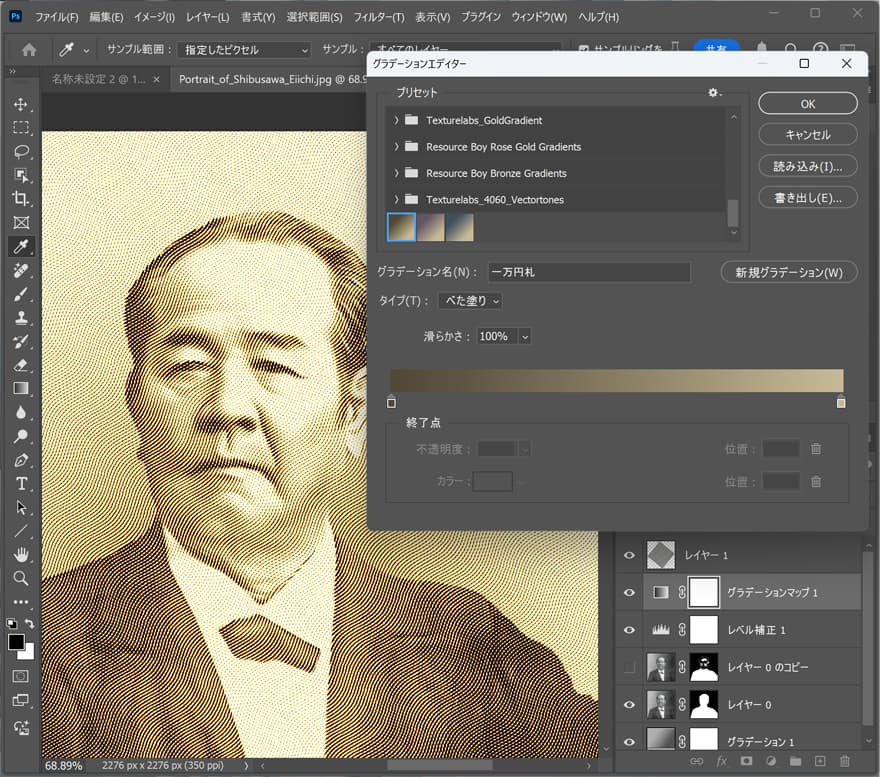Click the グラデーション名 text field

pos(589,272)
